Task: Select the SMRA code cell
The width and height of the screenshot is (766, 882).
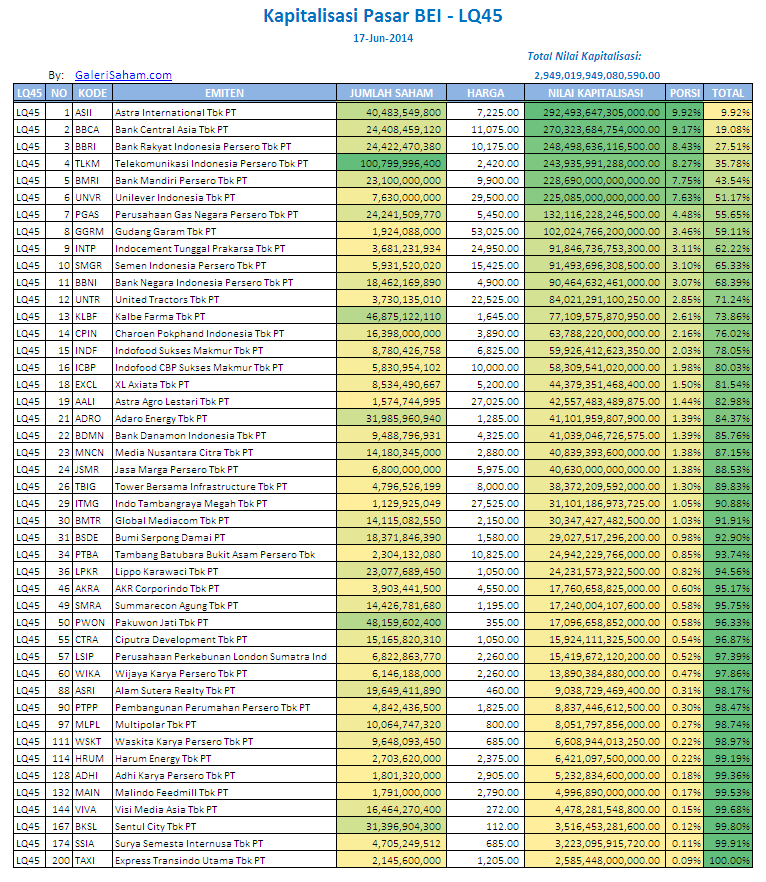Action: (92, 606)
